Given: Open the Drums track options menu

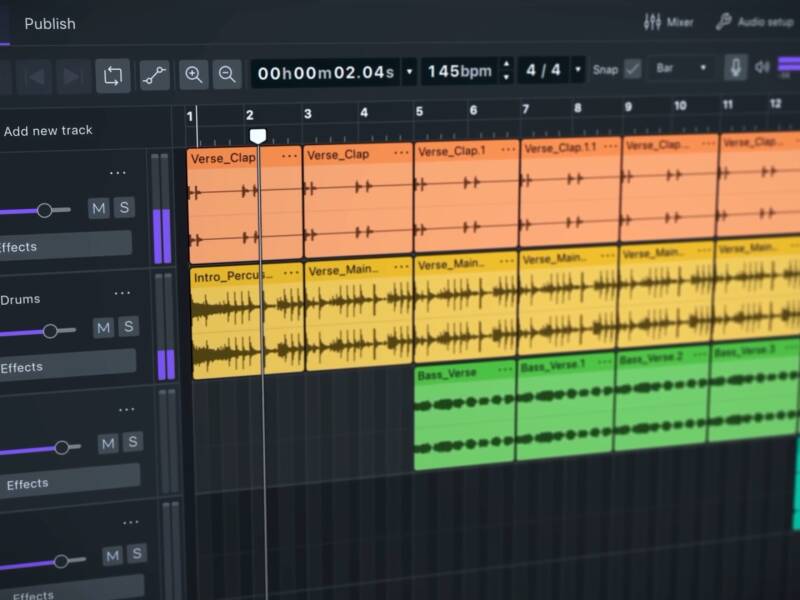Looking at the screenshot, I should (122, 293).
